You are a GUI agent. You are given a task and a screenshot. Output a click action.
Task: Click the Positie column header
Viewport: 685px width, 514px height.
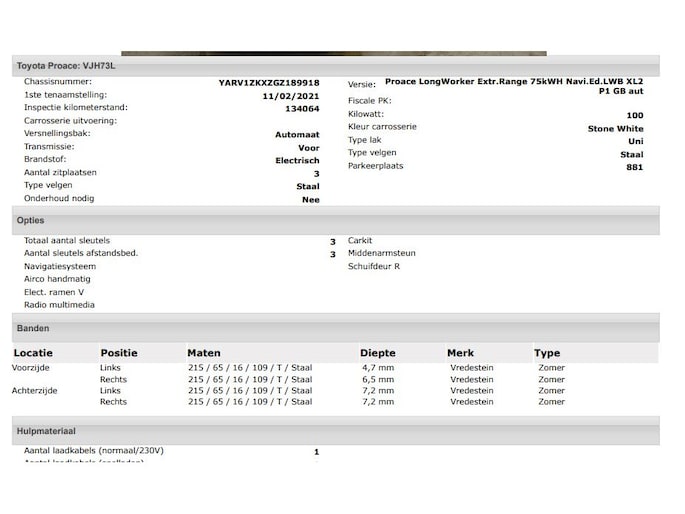click(119, 353)
